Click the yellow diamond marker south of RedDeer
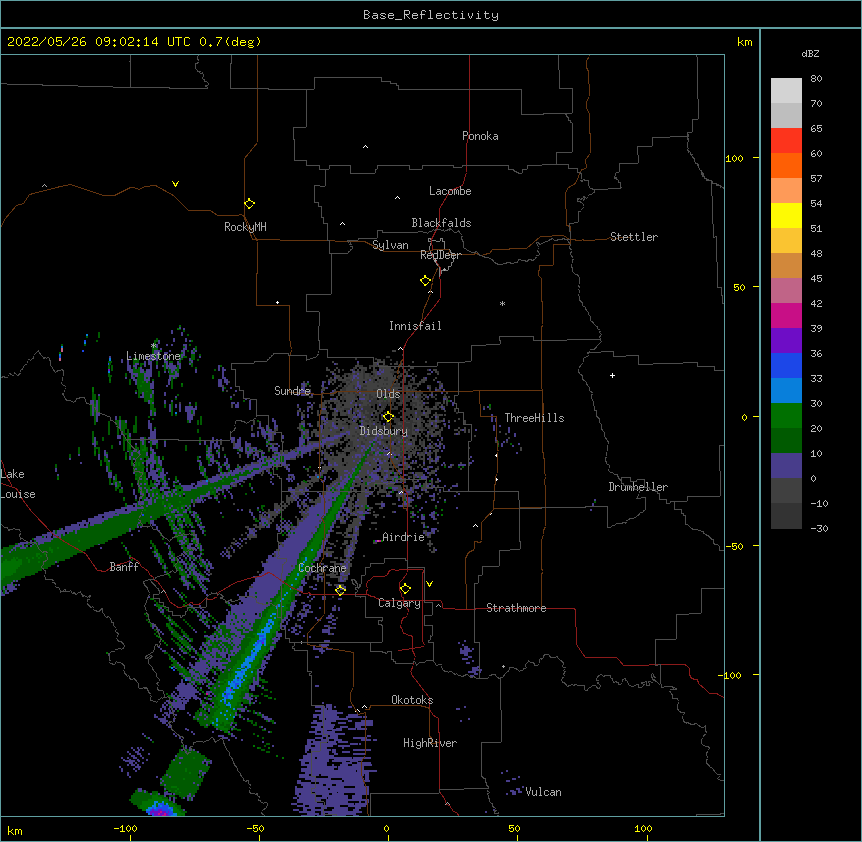Screen dimensions: 862x842 (425, 281)
